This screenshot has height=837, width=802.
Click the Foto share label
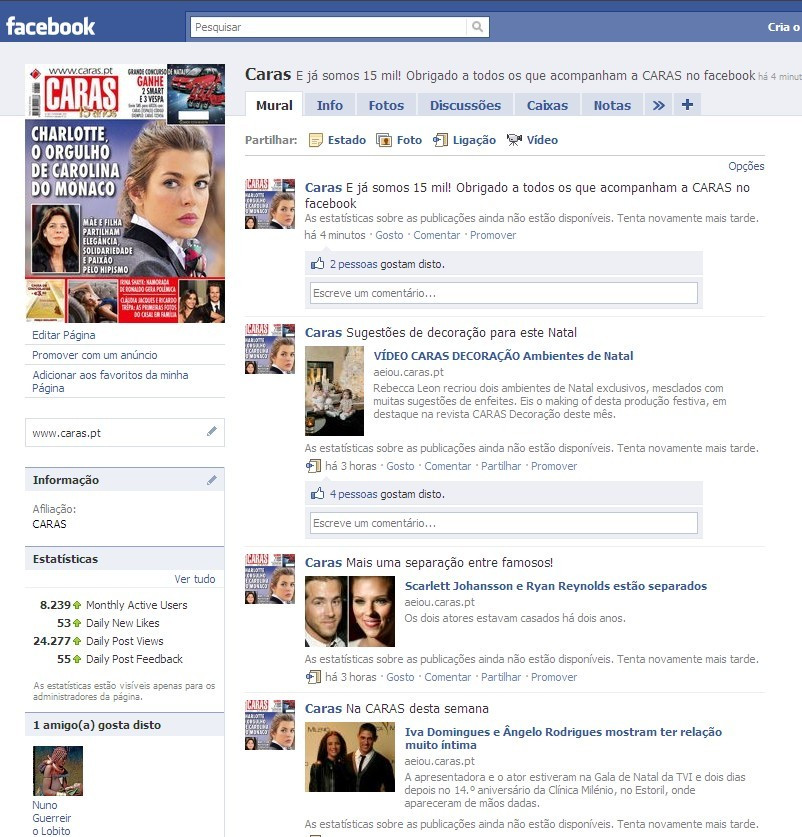(409, 140)
